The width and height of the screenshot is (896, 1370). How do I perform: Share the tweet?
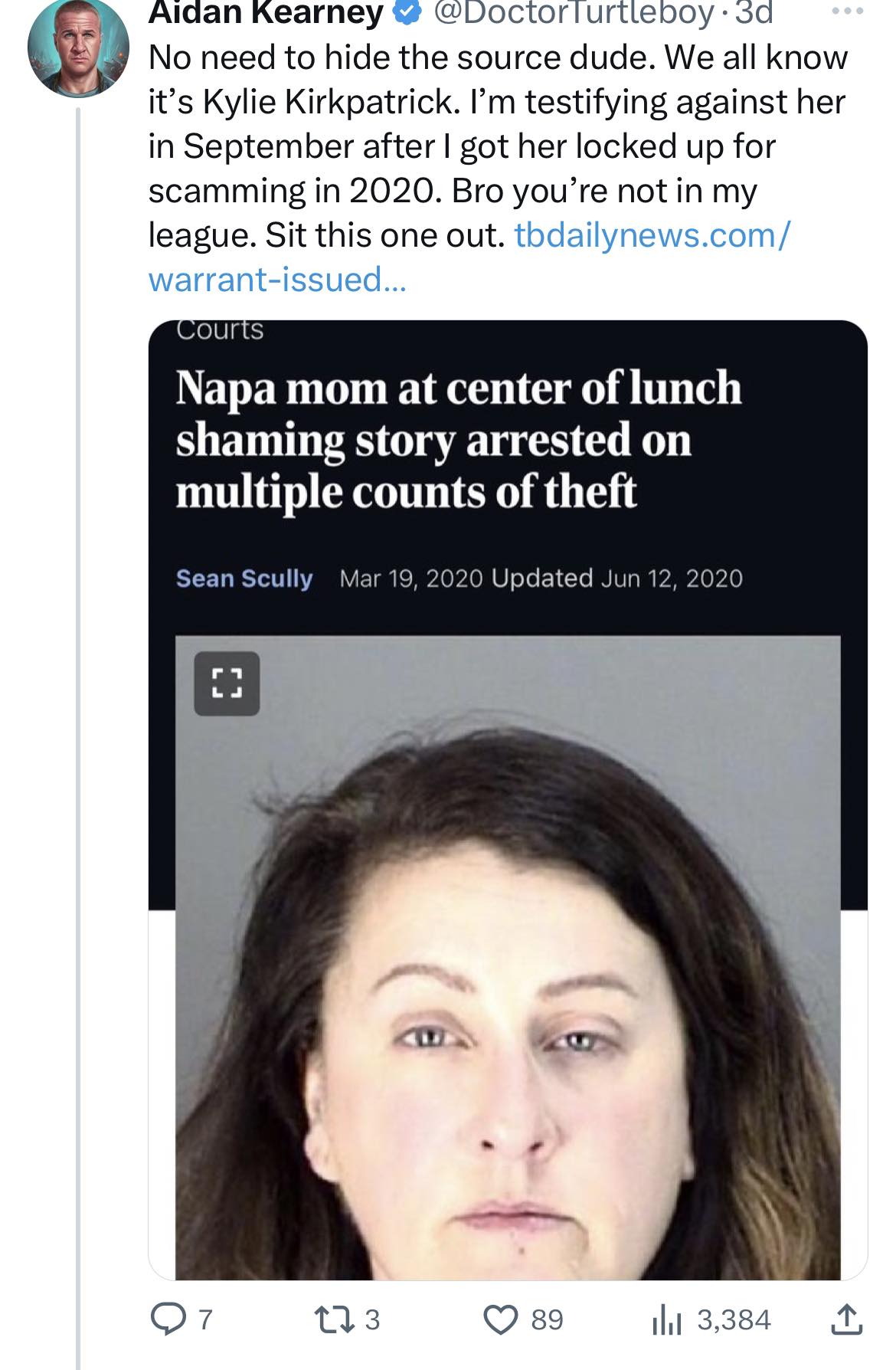click(845, 1319)
